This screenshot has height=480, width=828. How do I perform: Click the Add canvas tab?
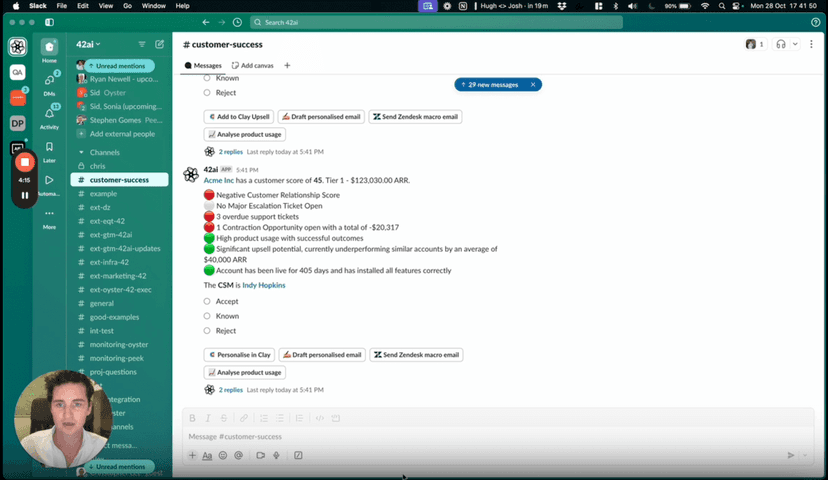[254, 65]
